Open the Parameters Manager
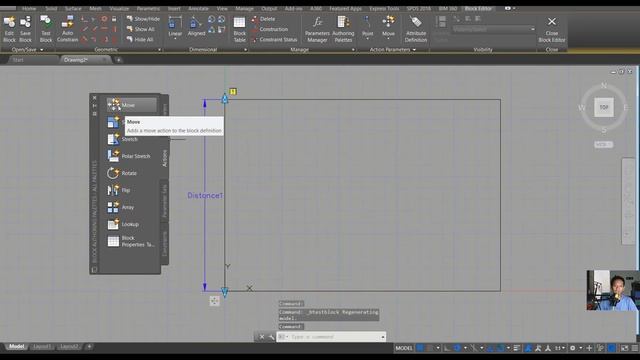Viewport: 640px width, 360px height. click(317, 29)
